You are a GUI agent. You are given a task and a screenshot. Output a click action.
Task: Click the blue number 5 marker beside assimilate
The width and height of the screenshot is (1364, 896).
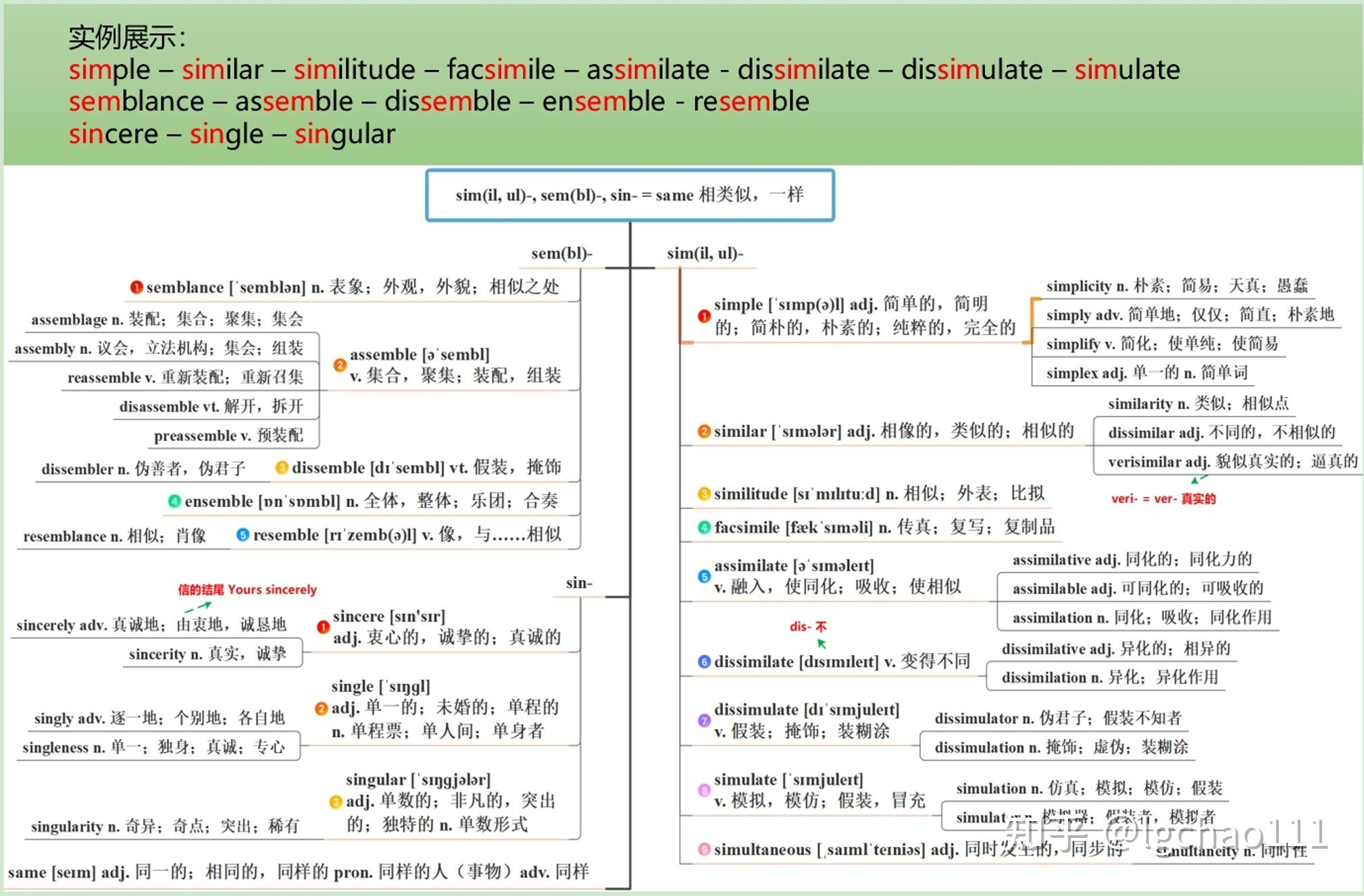click(x=704, y=577)
